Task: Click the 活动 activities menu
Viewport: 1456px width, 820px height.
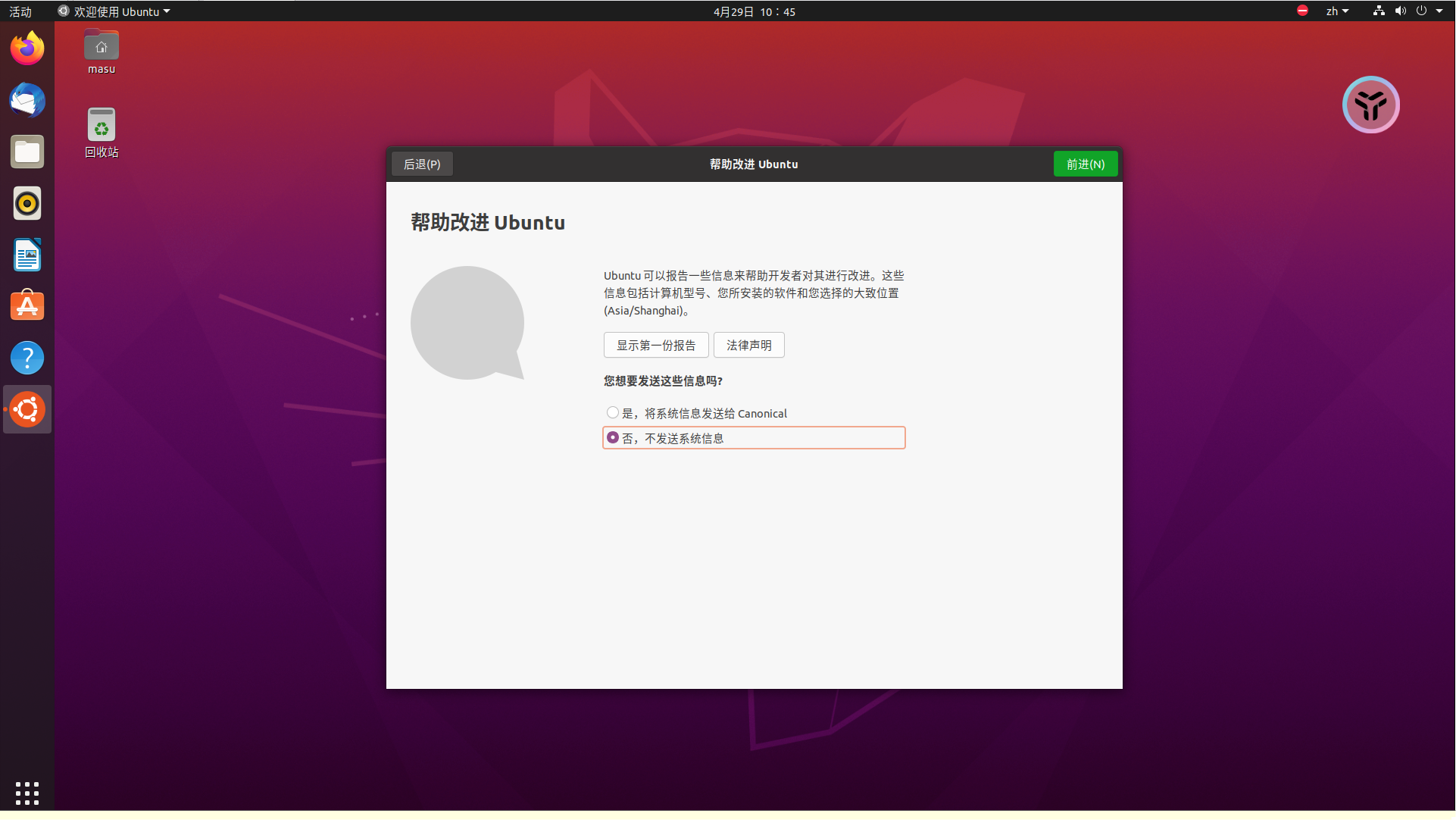Action: coord(20,11)
